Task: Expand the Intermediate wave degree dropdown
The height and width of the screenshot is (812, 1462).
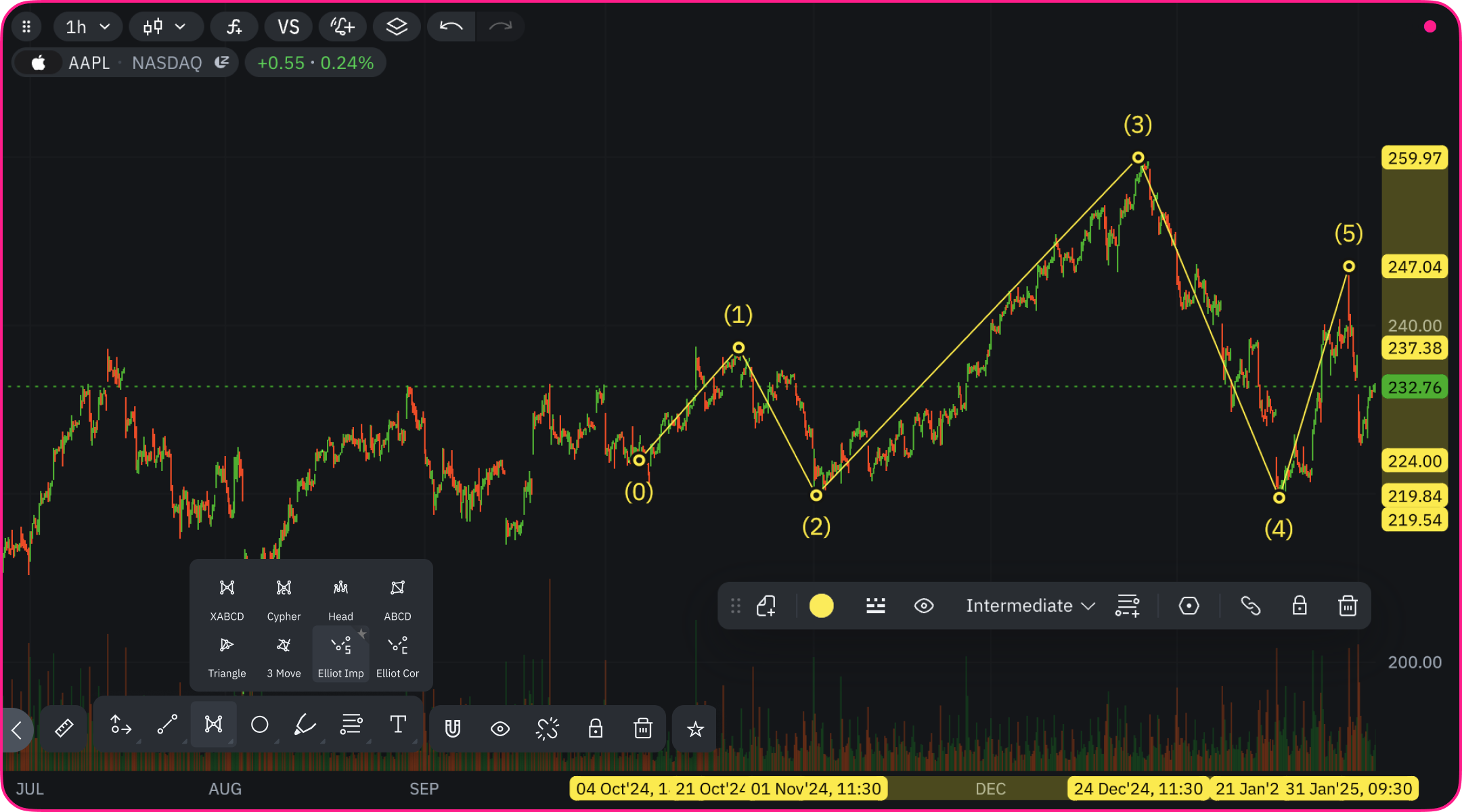Action: coord(1029,606)
